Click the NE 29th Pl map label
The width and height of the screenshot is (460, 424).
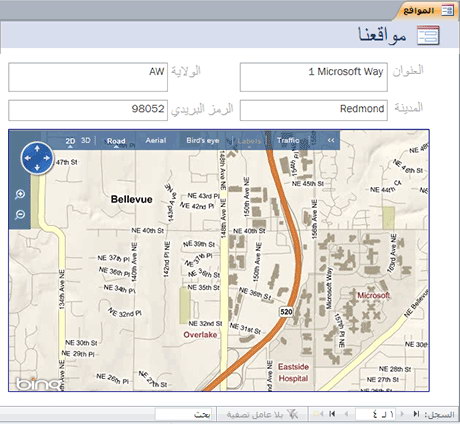tap(78, 354)
